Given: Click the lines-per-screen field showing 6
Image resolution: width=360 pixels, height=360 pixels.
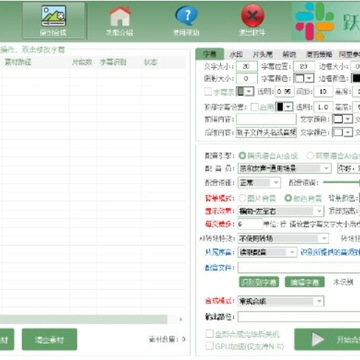Looking at the screenshot, I should (250, 224).
